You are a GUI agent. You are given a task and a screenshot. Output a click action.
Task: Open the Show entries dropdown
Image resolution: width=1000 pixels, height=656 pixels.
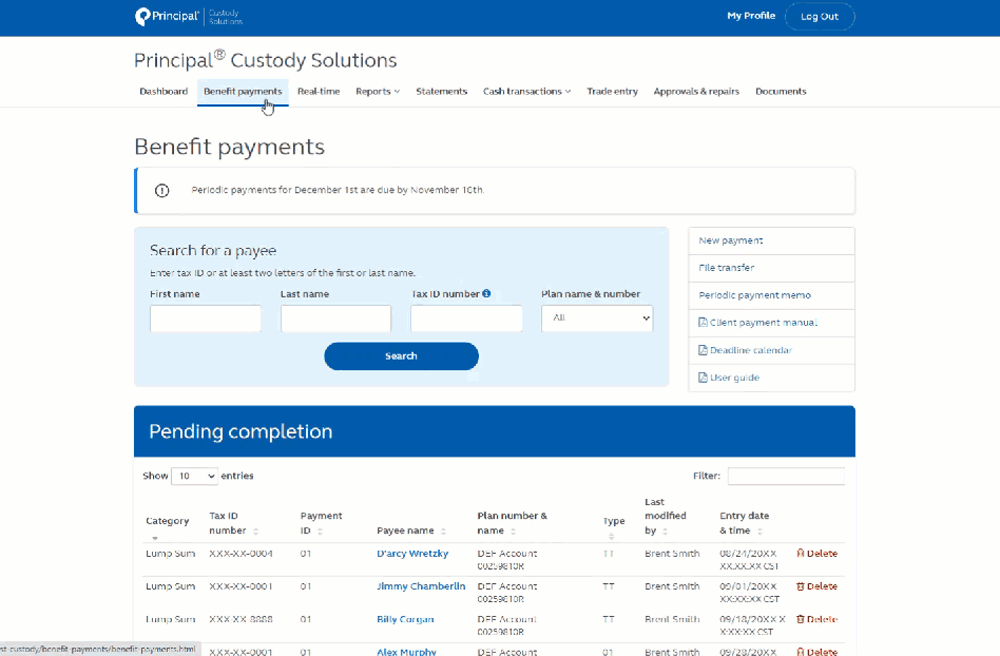pos(194,475)
